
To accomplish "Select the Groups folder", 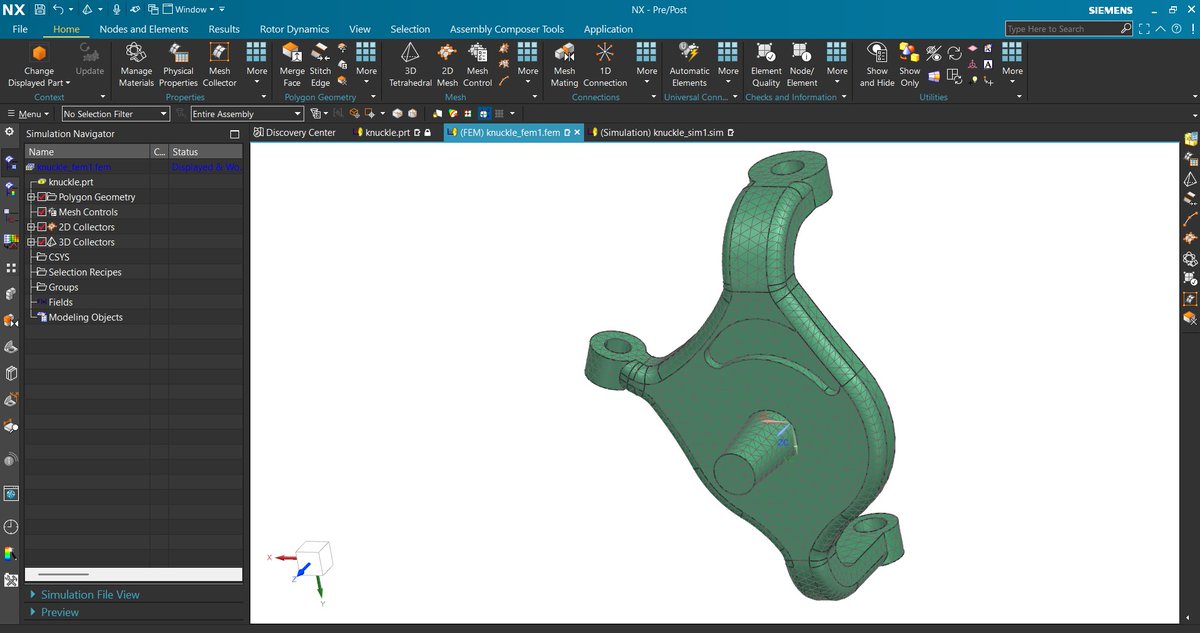I will [63, 287].
